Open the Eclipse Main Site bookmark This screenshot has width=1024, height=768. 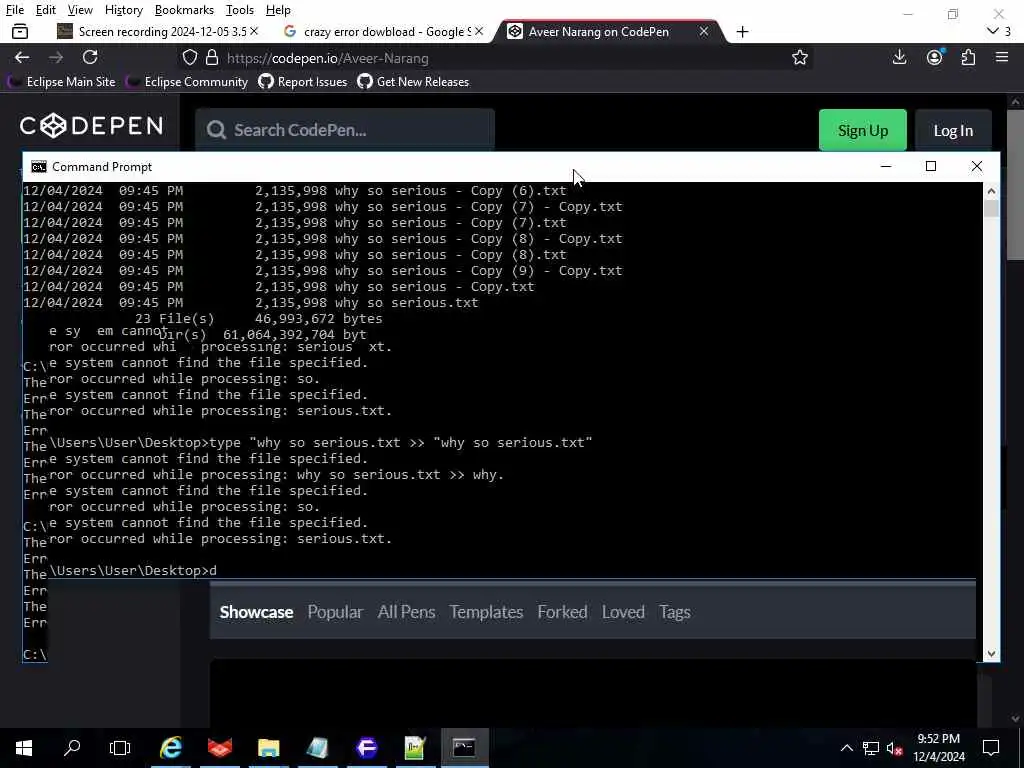(x=62, y=82)
